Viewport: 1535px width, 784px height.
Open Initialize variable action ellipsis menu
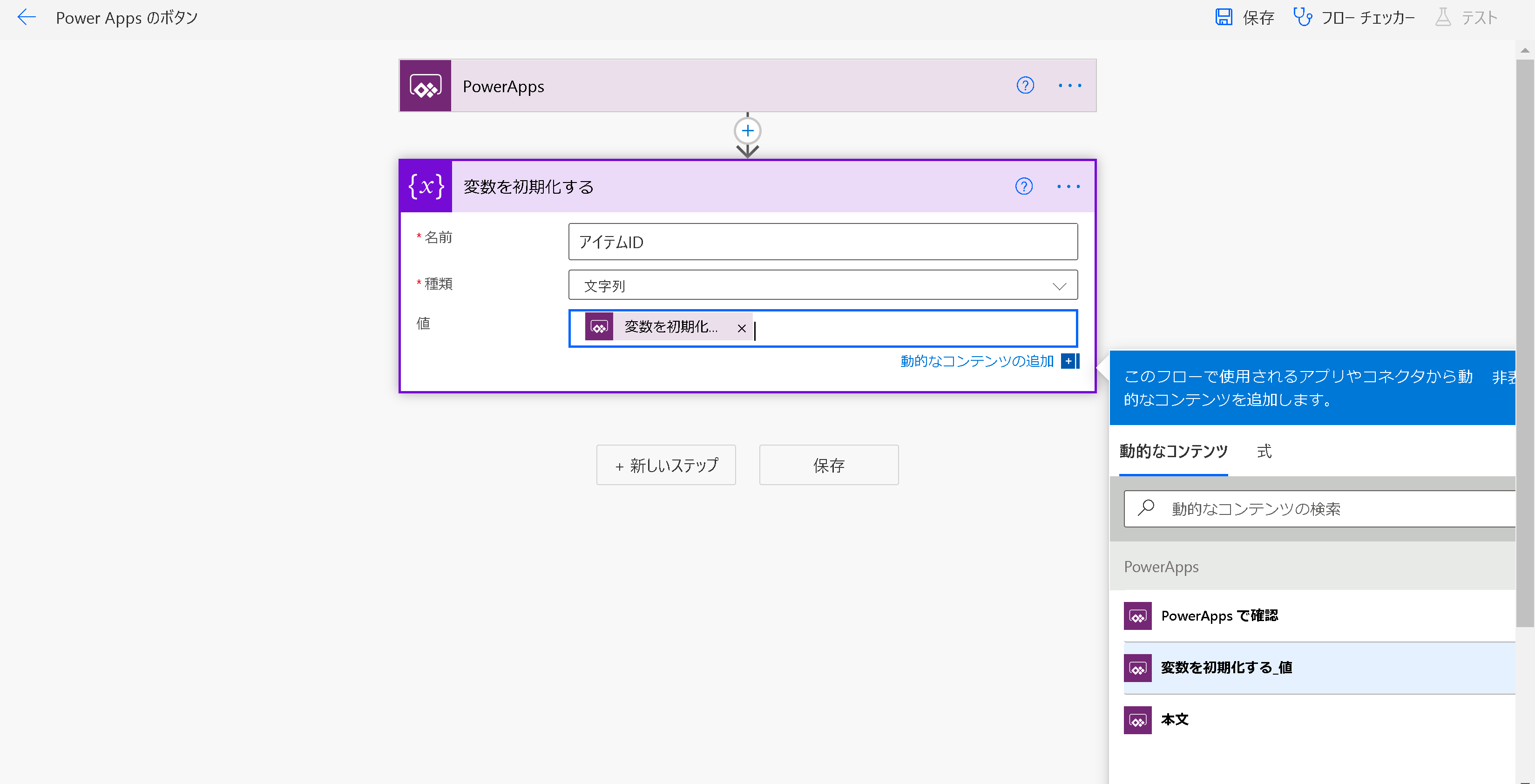point(1068,187)
